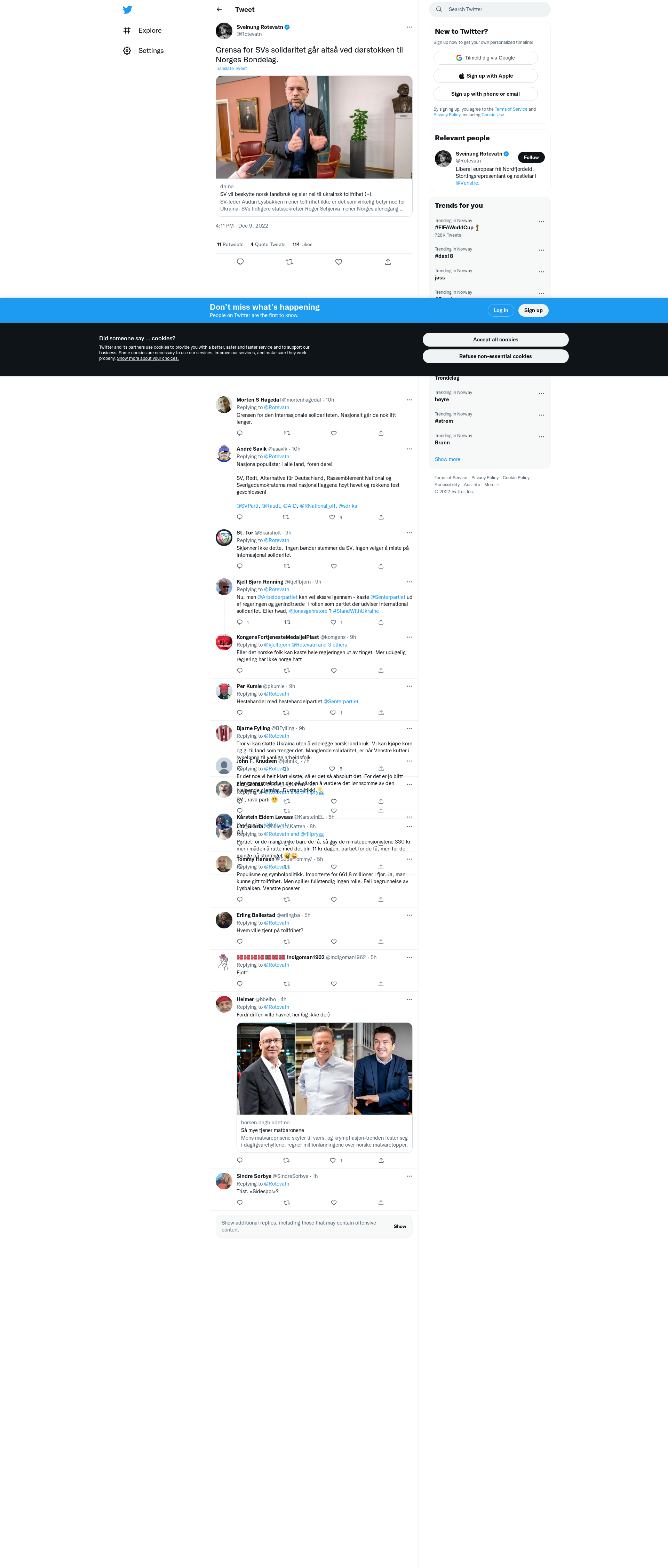Retweet Erling Ballestad's reply
668x1568 pixels.
(x=287, y=942)
